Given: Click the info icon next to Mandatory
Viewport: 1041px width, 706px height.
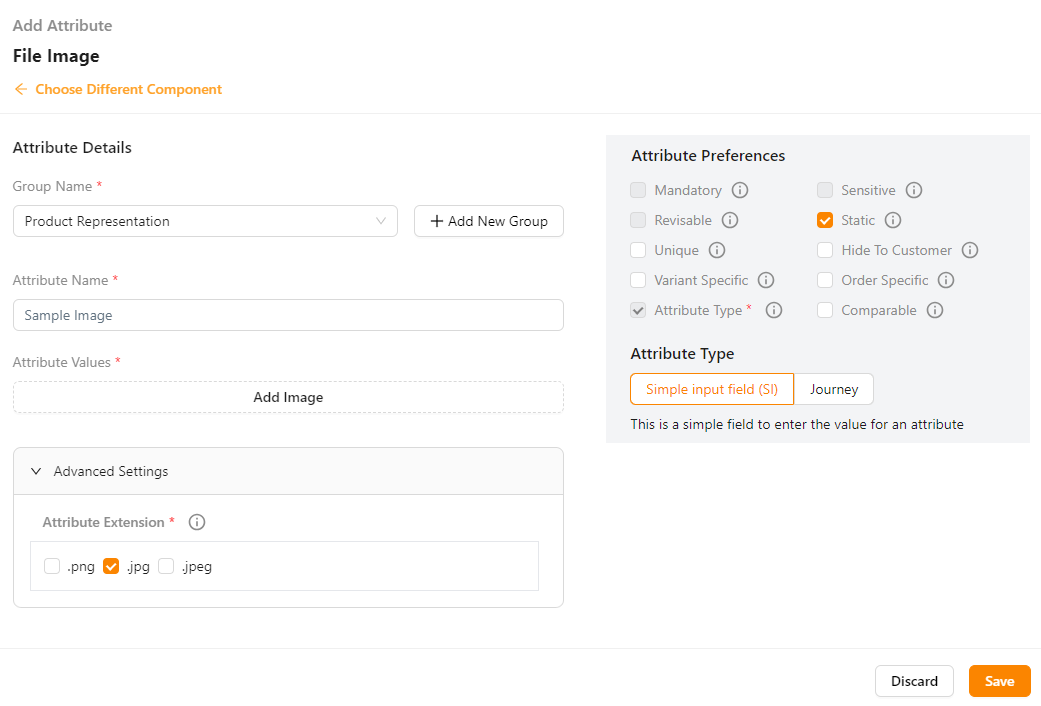Looking at the screenshot, I should [x=740, y=190].
